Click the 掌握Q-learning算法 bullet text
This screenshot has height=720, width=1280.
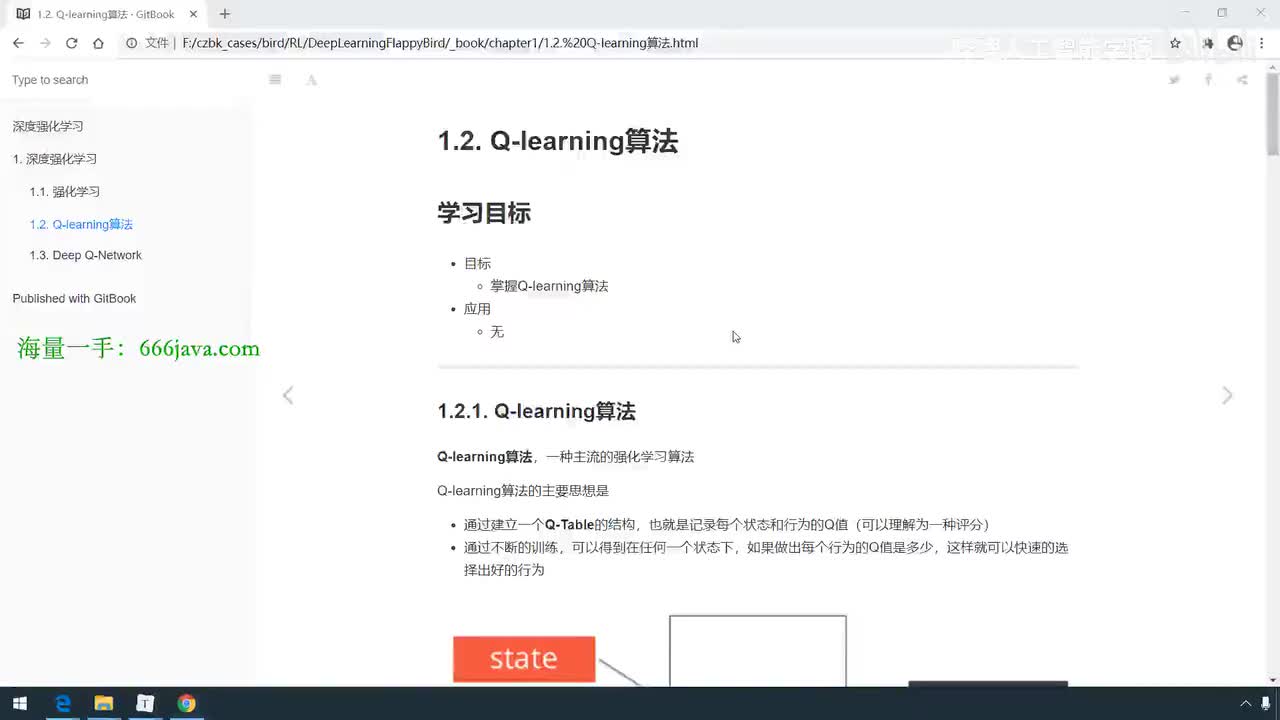click(x=549, y=286)
